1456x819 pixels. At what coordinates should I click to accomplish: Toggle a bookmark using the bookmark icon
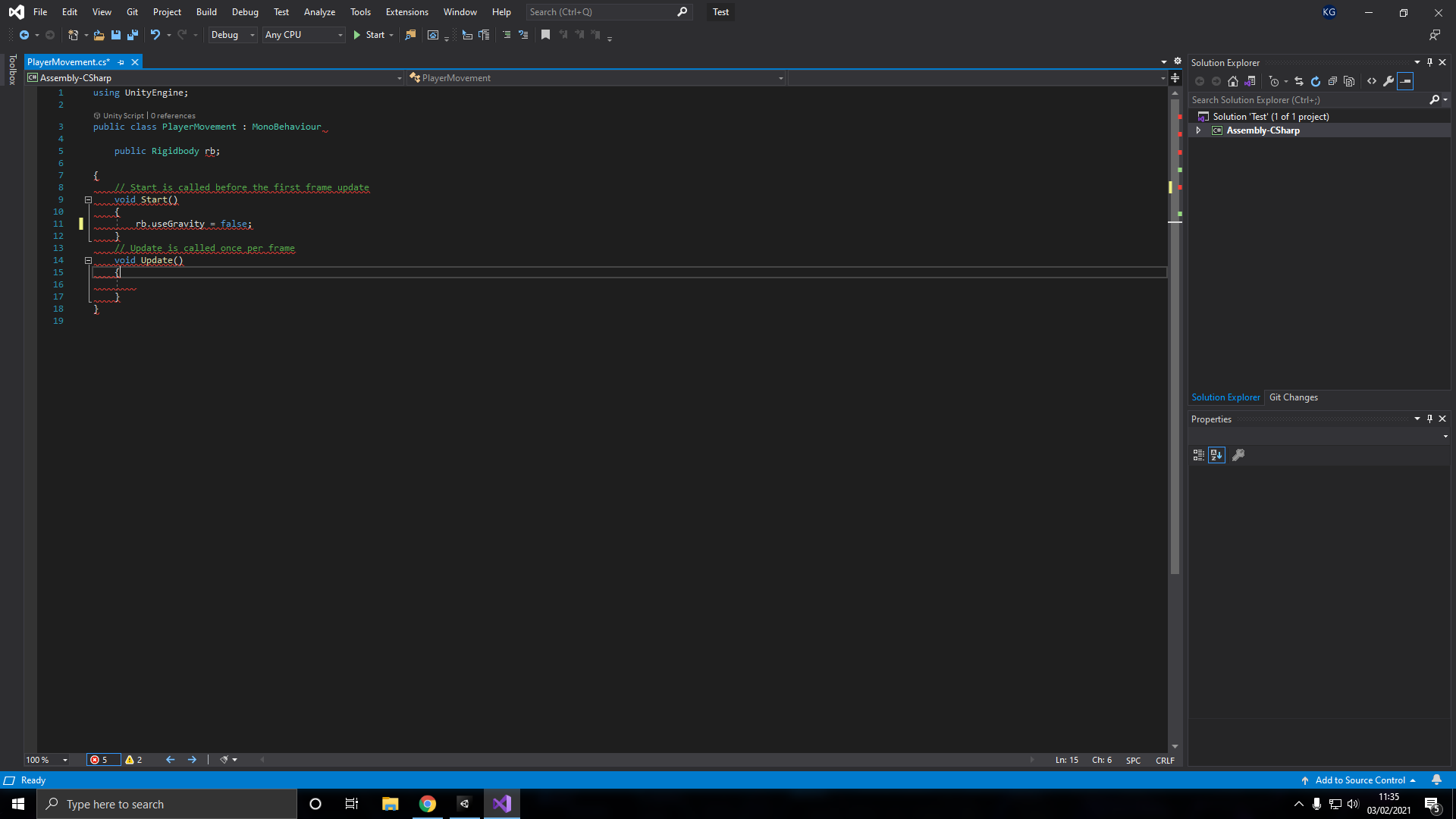[545, 35]
